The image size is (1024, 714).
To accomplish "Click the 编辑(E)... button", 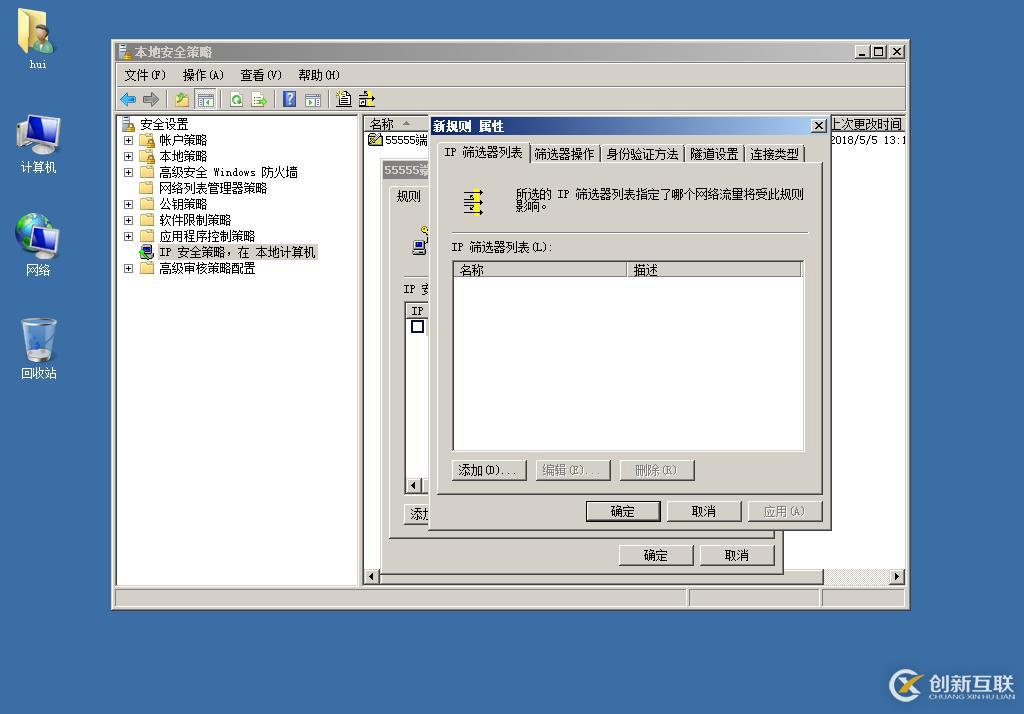I will click(x=573, y=470).
